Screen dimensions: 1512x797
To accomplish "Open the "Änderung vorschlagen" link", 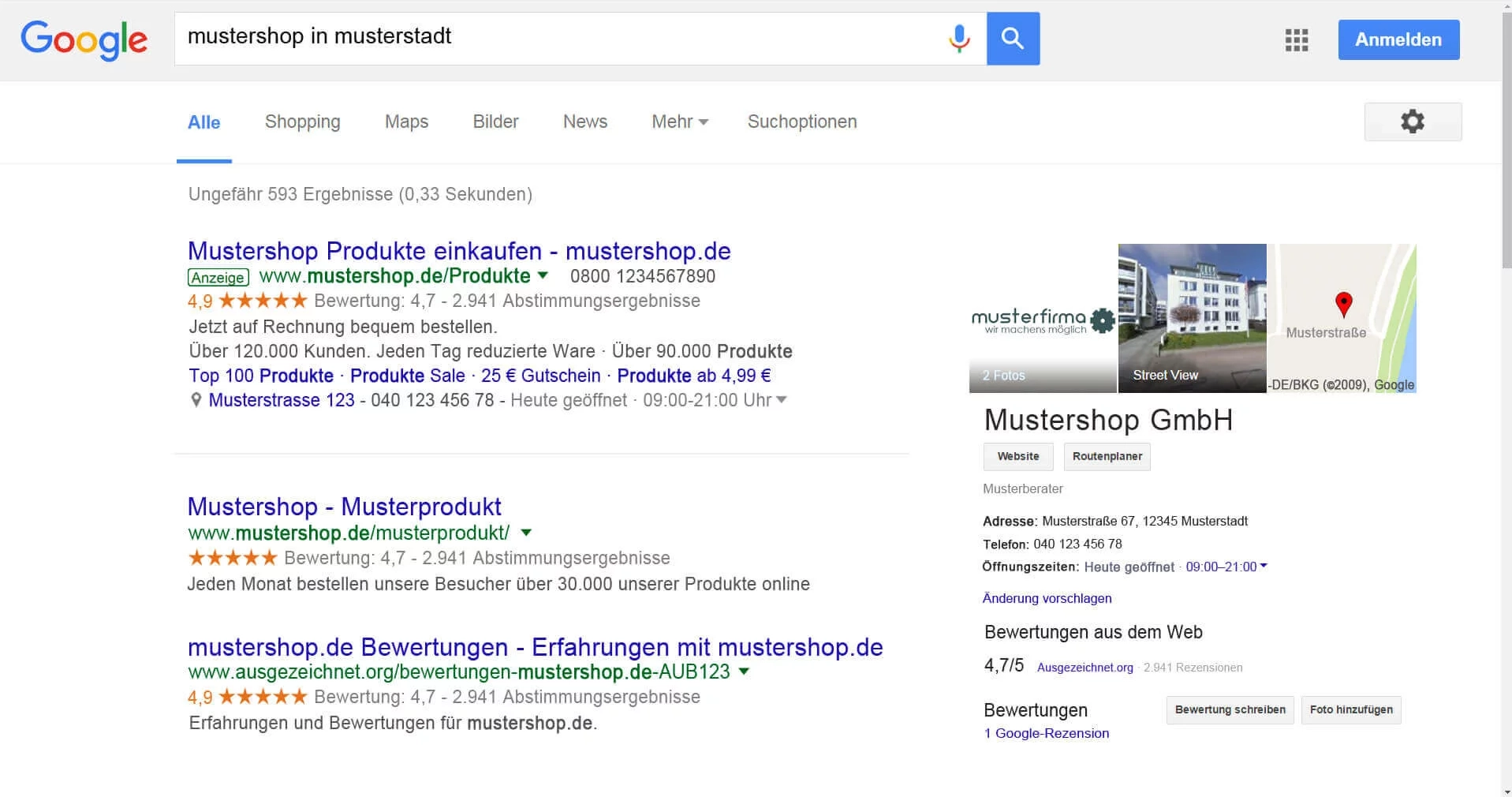I will click(1047, 598).
